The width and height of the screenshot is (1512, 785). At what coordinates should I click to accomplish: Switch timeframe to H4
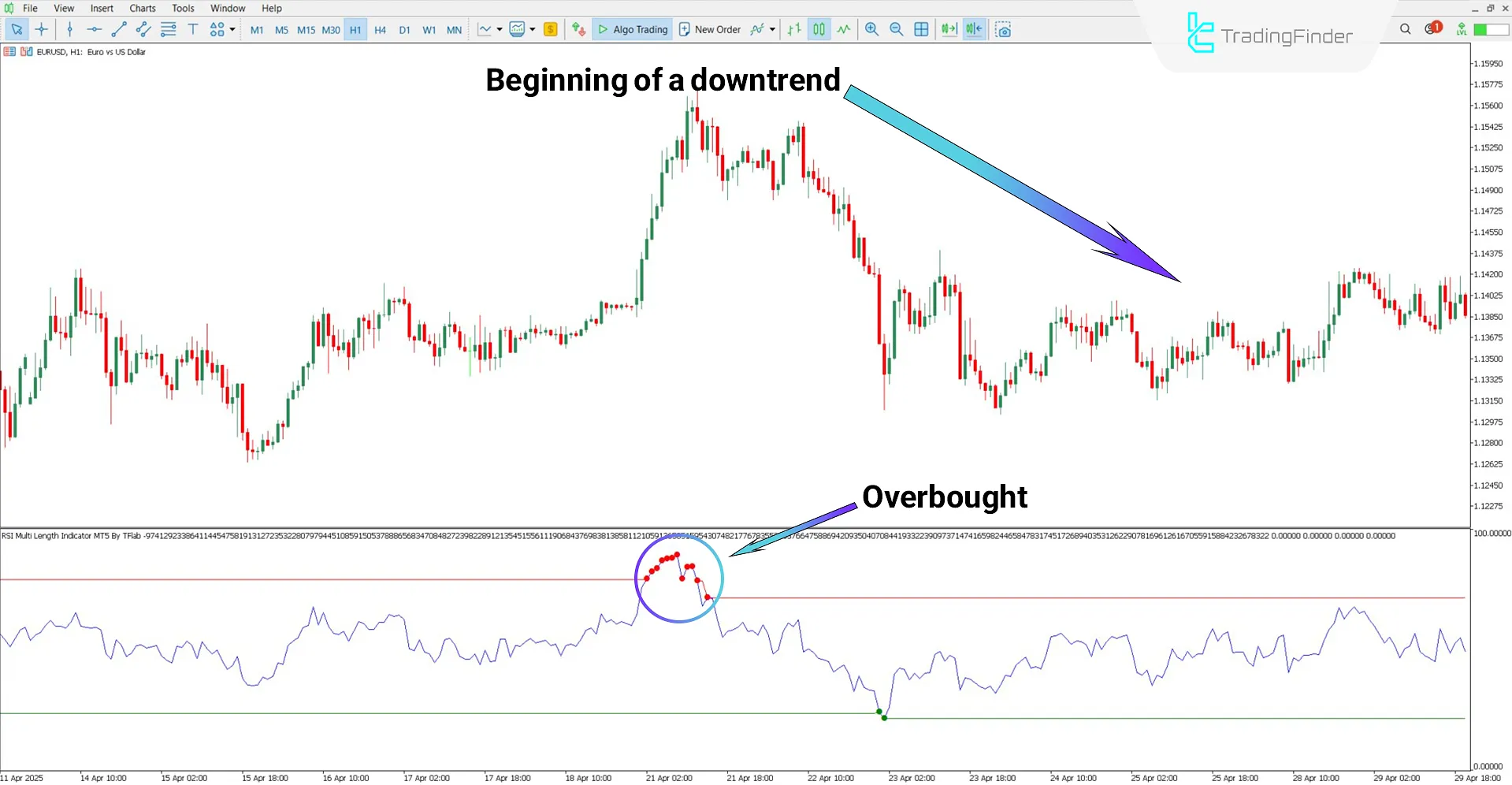[x=380, y=29]
